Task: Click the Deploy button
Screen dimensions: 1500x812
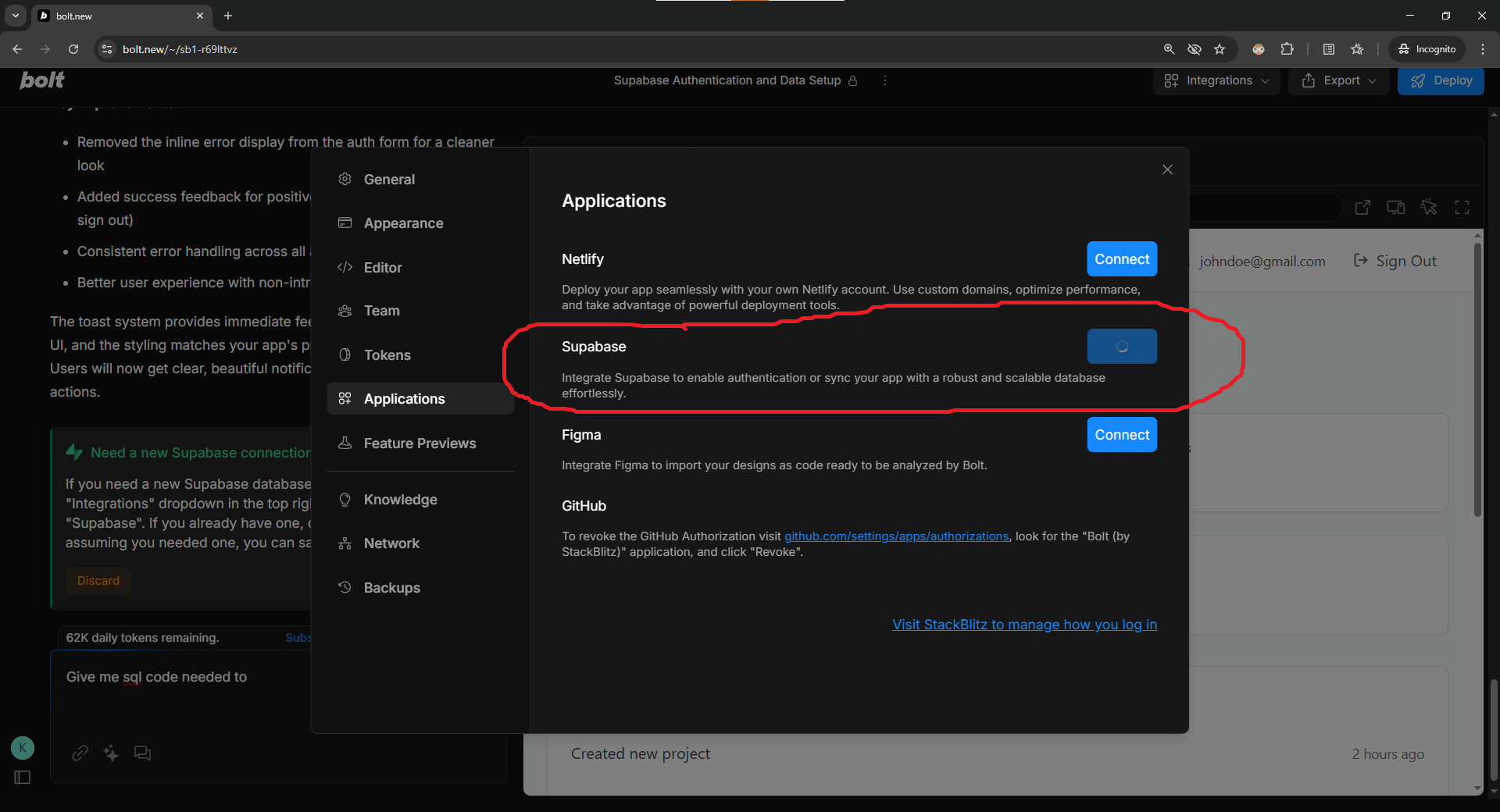Action: click(1441, 80)
